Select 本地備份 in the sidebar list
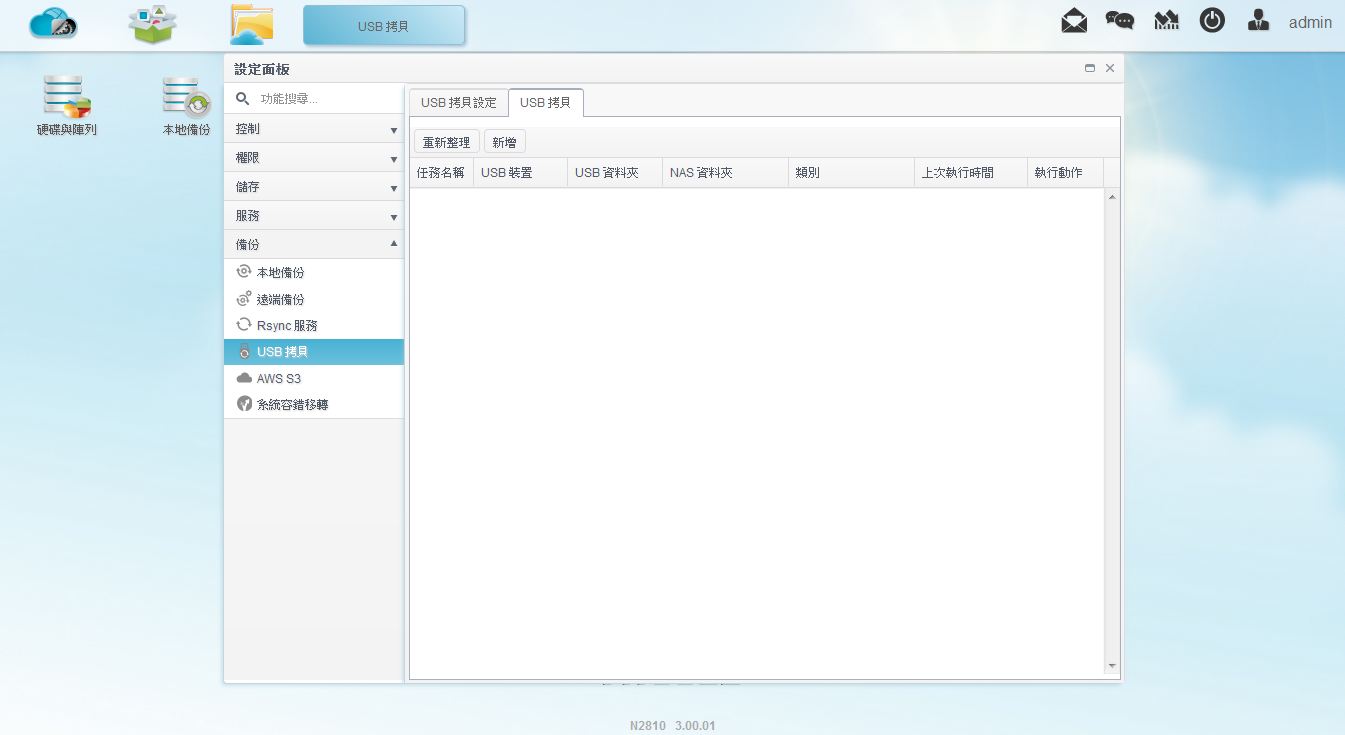The image size is (1345, 735). tap(314, 272)
